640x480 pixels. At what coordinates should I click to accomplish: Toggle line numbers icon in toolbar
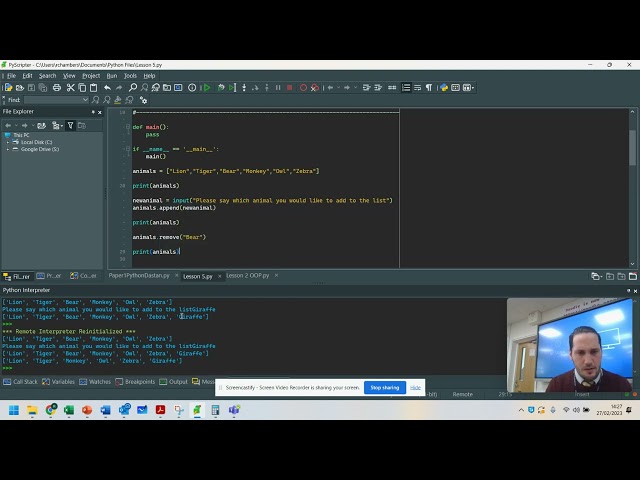tap(406, 88)
